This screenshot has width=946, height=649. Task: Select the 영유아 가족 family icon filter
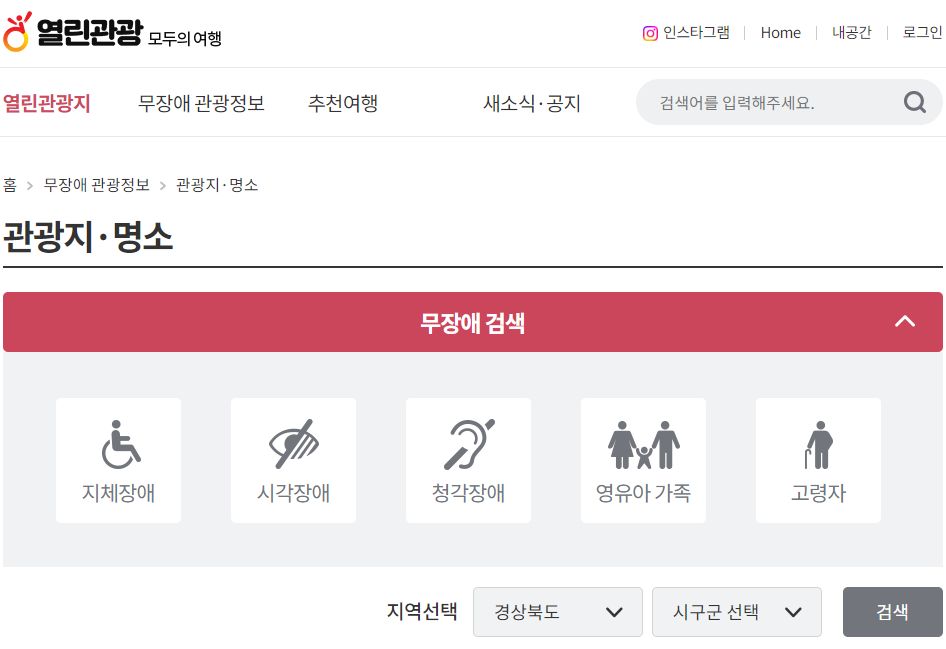(643, 460)
